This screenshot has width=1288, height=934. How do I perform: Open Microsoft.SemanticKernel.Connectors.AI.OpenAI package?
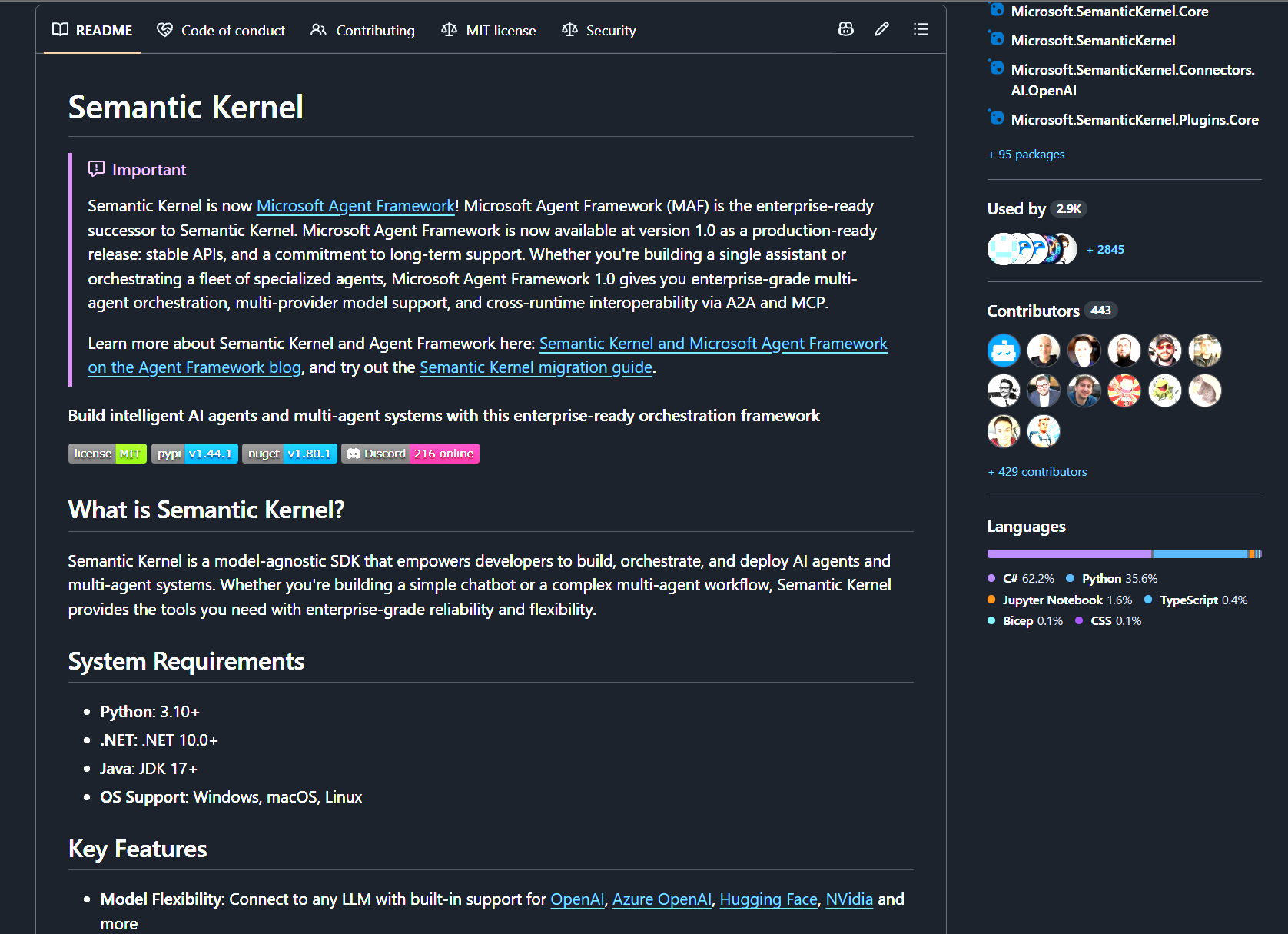click(x=1133, y=80)
